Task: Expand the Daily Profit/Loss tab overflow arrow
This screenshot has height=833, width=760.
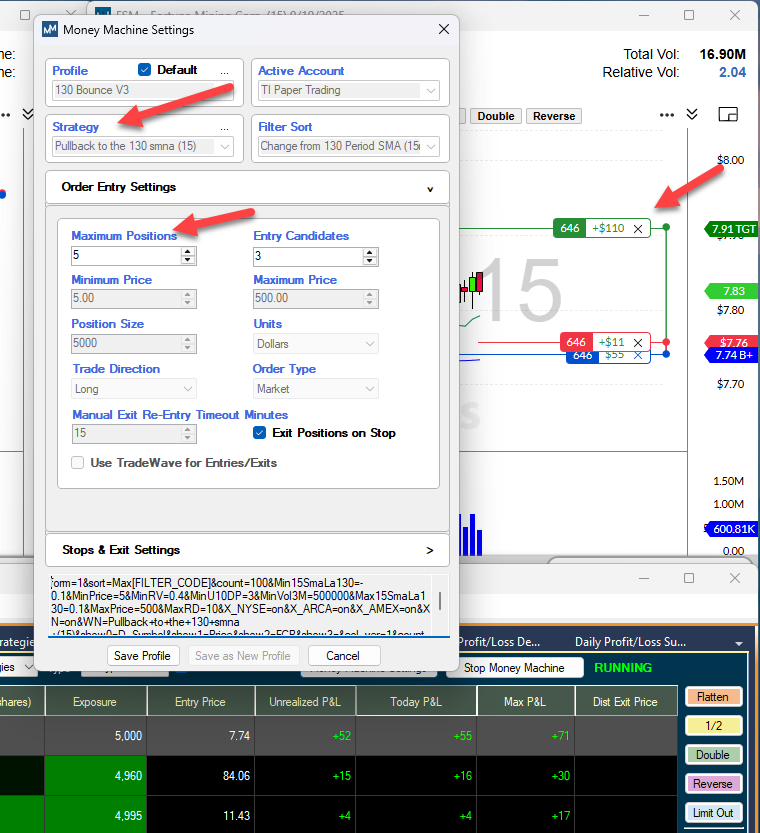Action: [x=738, y=643]
